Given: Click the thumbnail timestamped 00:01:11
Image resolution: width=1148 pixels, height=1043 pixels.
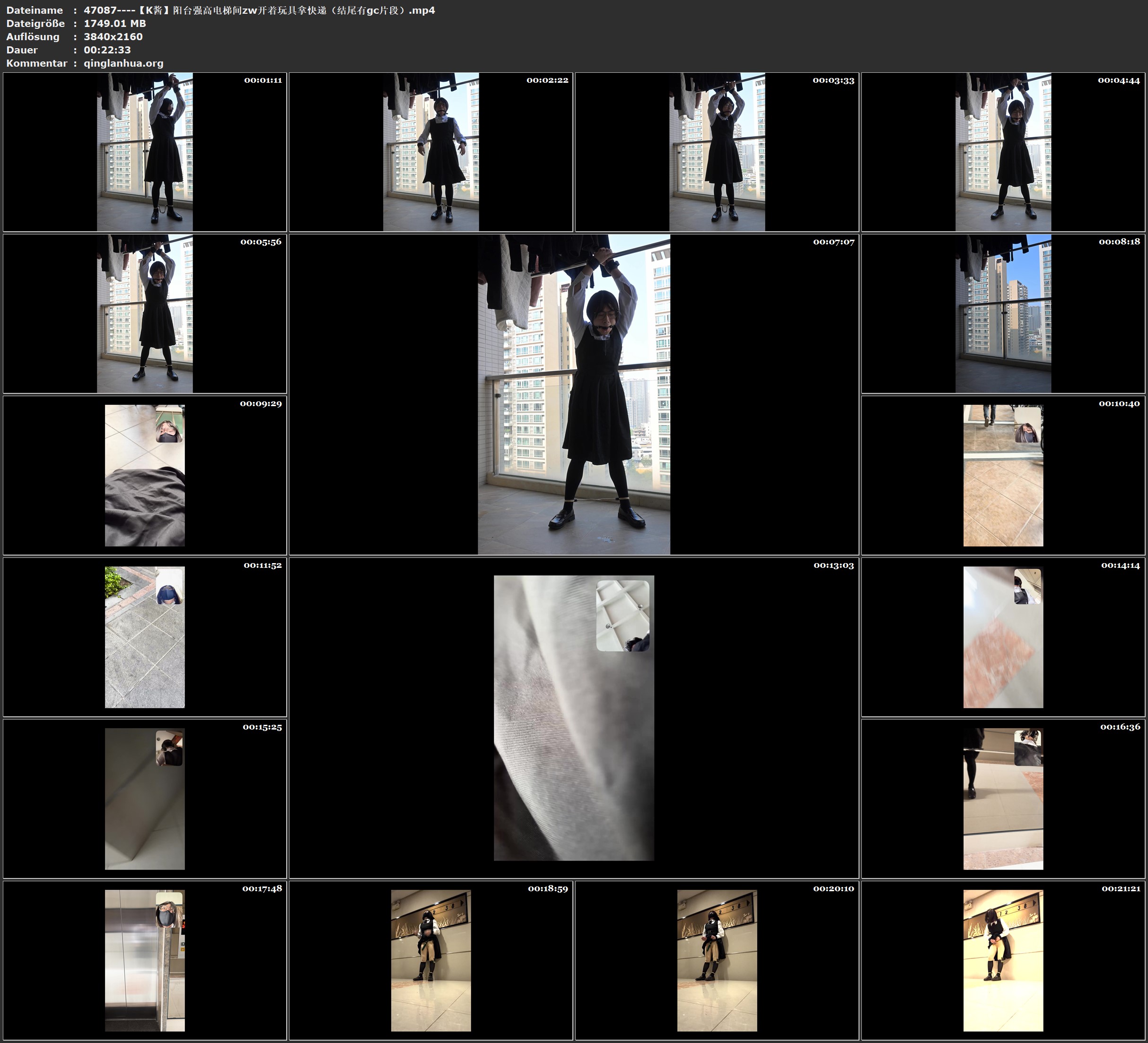Looking at the screenshot, I should 145,152.
